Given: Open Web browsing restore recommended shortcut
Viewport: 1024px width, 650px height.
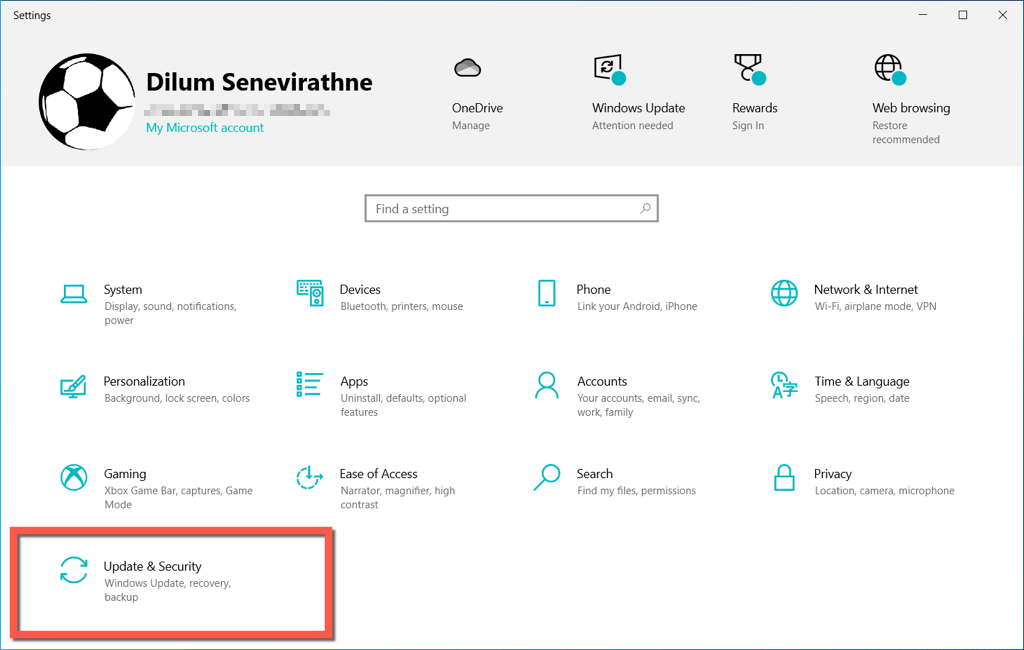Looking at the screenshot, I should coord(888,68).
